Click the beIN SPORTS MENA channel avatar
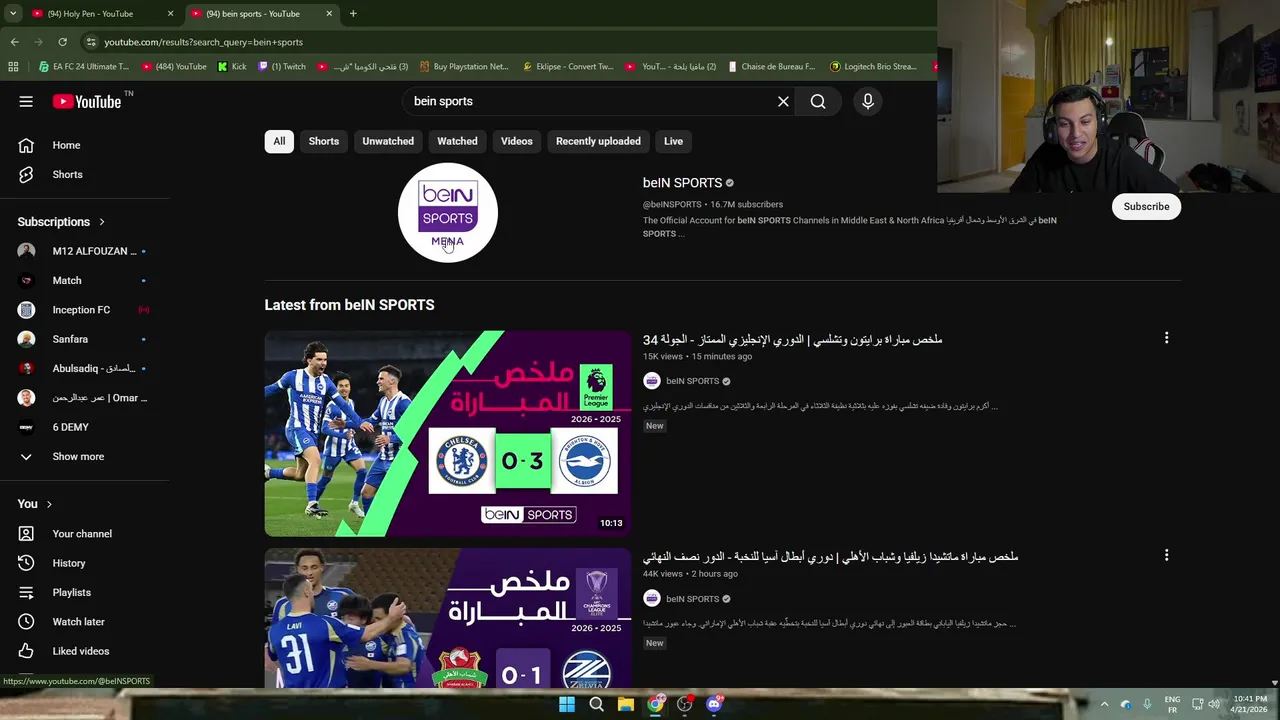 pyautogui.click(x=447, y=212)
